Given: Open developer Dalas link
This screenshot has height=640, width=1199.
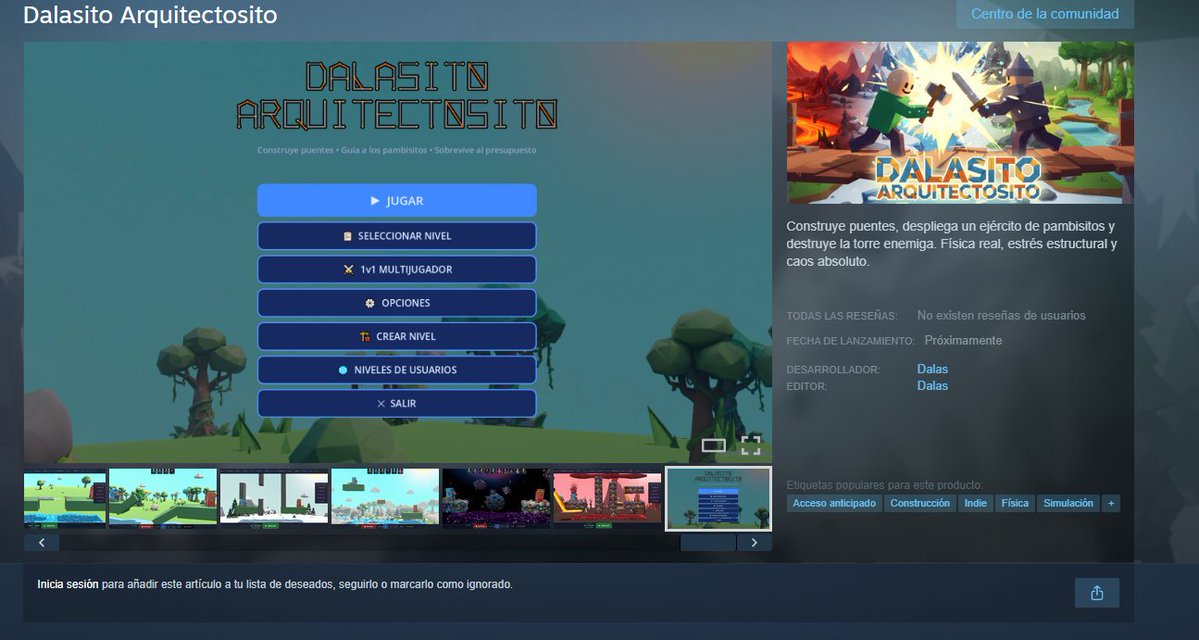Looking at the screenshot, I should [x=932, y=369].
